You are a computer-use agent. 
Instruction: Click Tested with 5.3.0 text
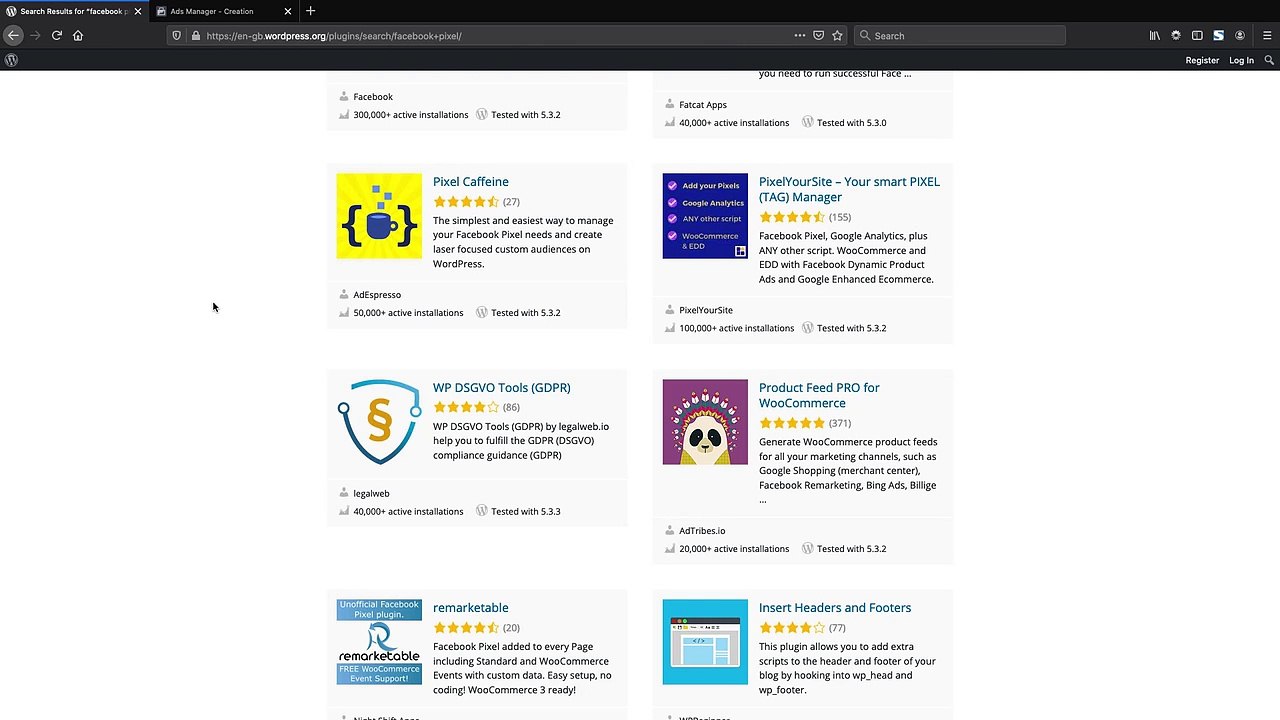tap(852, 123)
